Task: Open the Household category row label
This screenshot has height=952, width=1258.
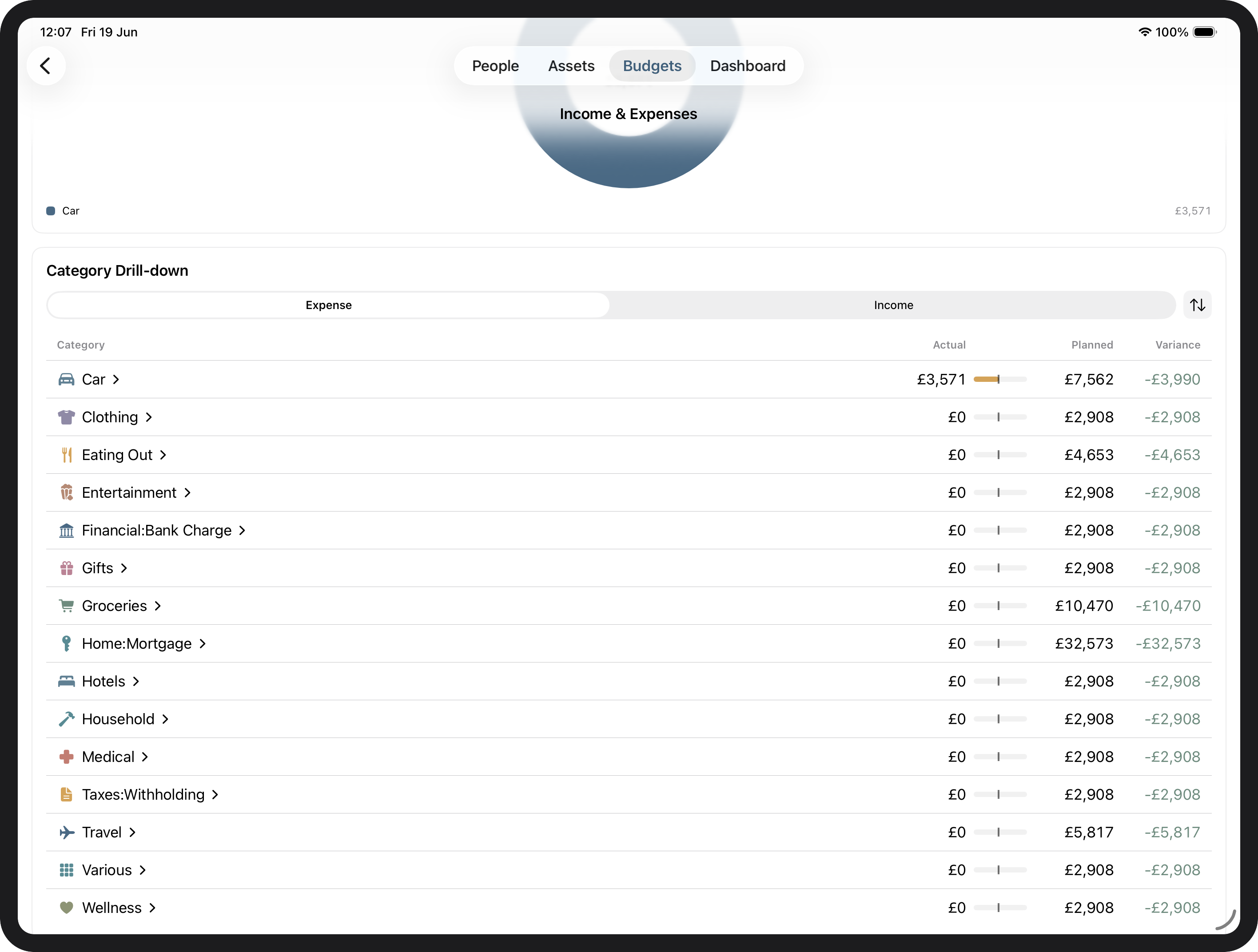Action: coord(118,719)
